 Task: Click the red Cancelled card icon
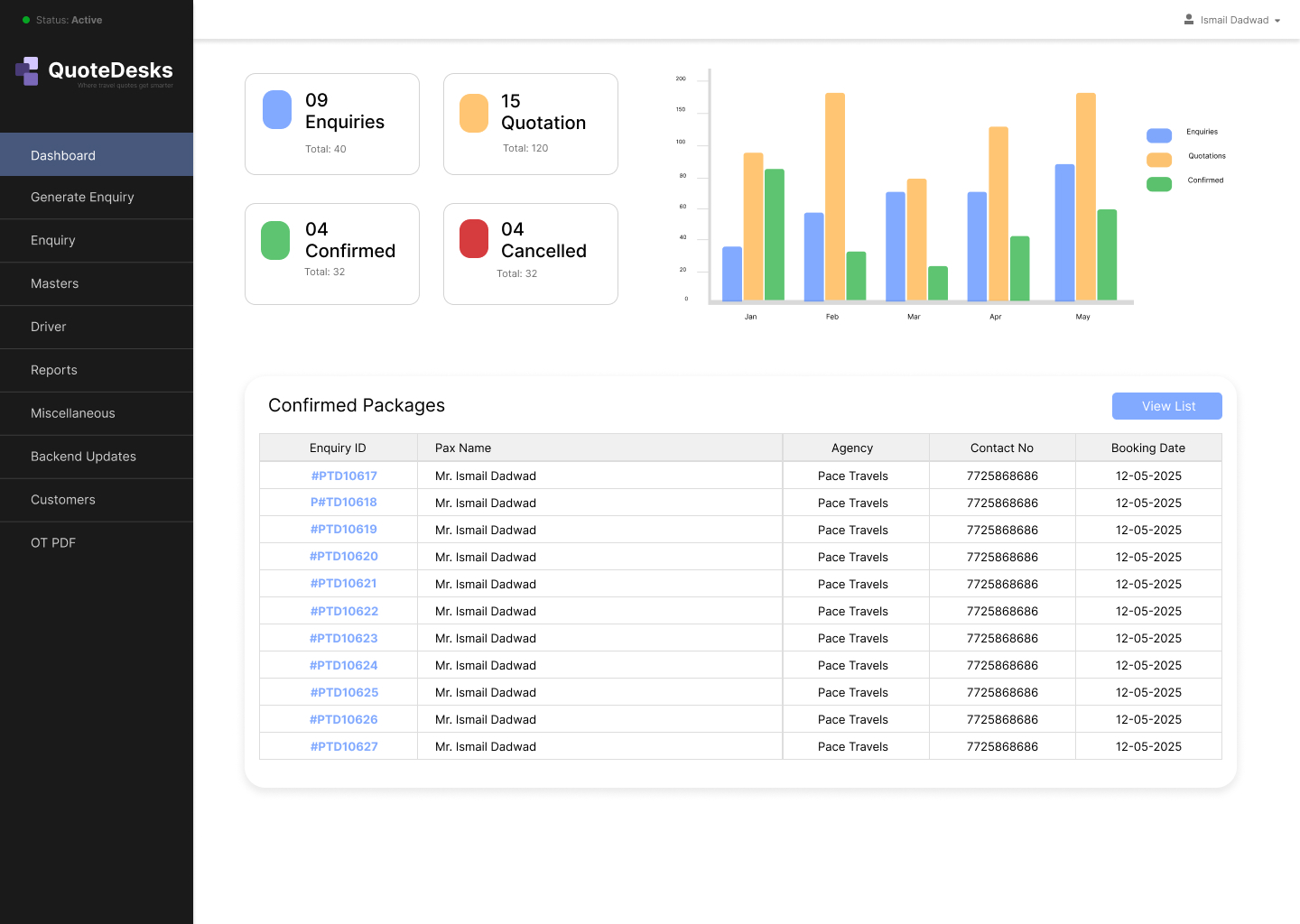tap(474, 239)
